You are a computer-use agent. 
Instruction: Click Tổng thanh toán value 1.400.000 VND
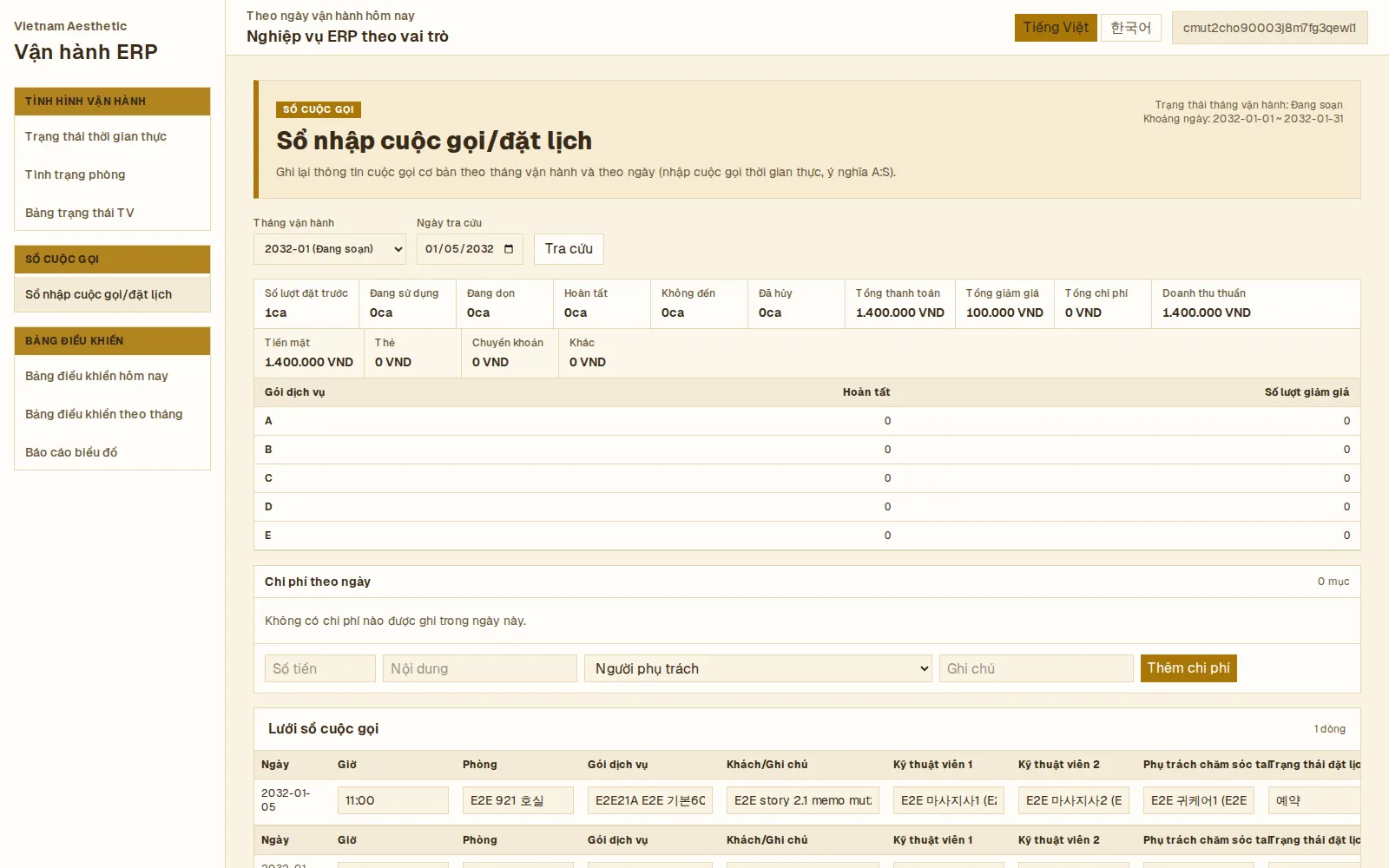point(900,312)
